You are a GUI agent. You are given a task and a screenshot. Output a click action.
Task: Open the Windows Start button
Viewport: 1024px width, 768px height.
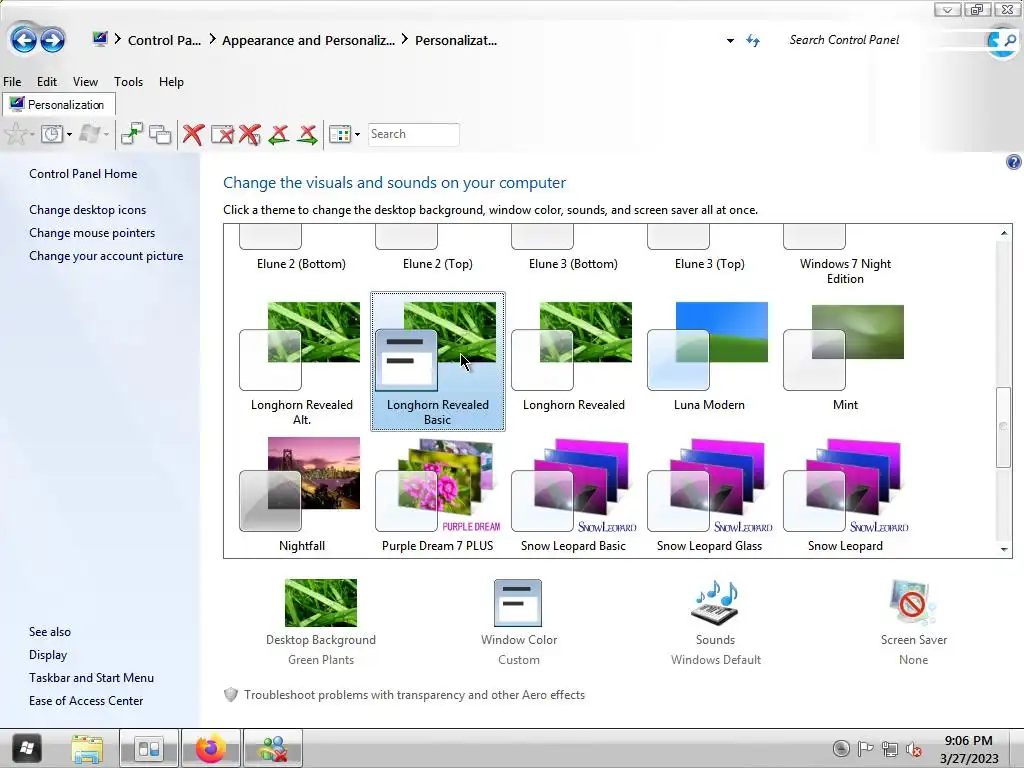27,748
